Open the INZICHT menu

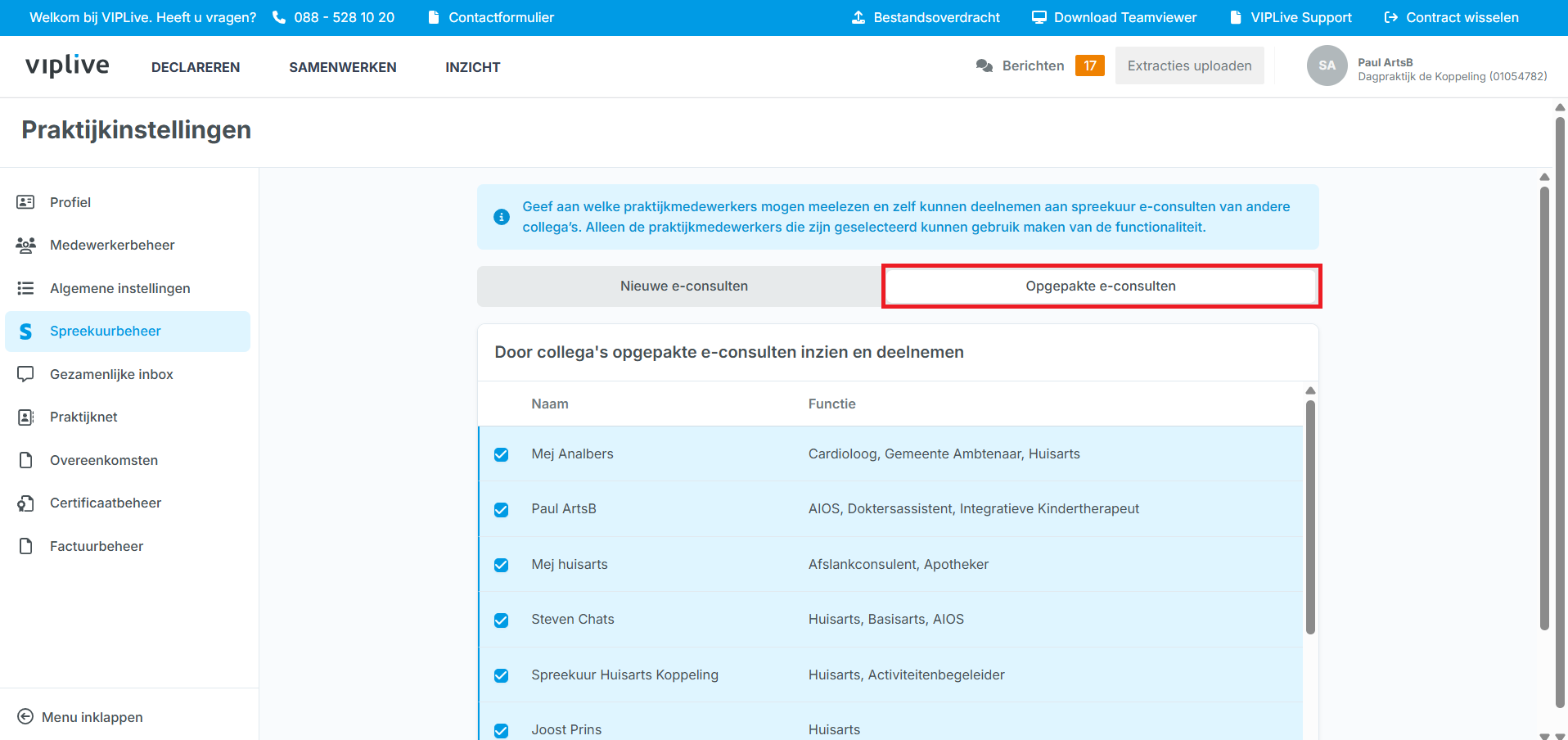coord(473,67)
